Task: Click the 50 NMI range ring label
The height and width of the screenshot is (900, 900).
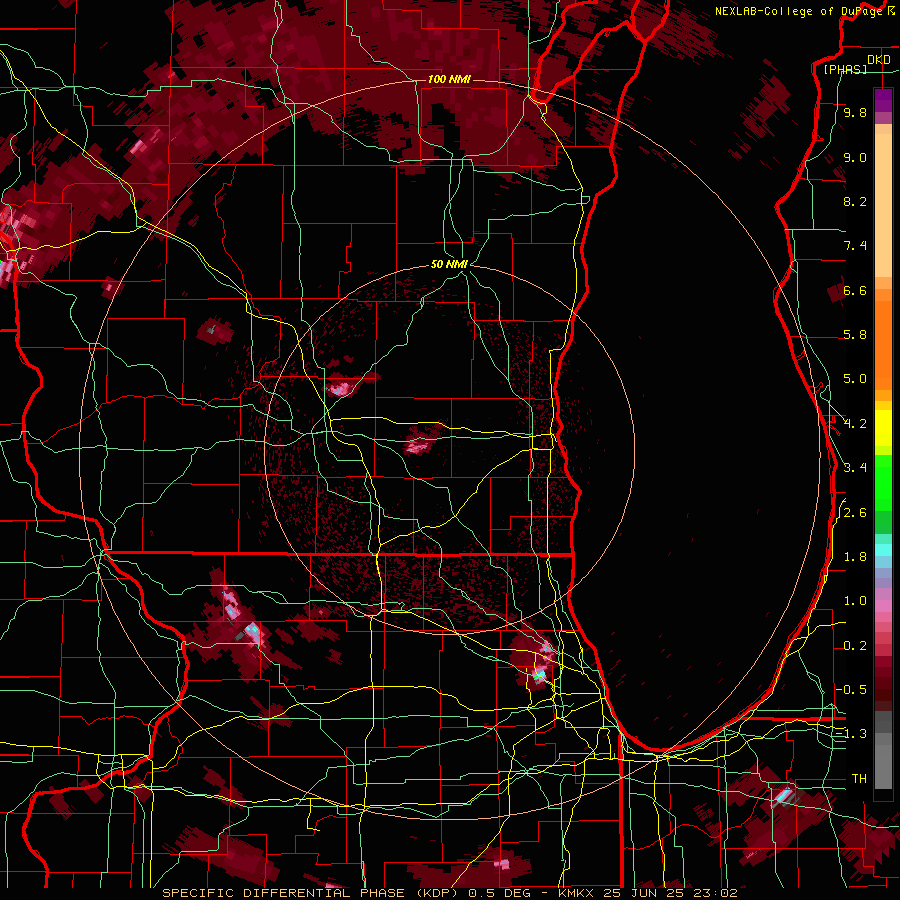Action: 449,264
